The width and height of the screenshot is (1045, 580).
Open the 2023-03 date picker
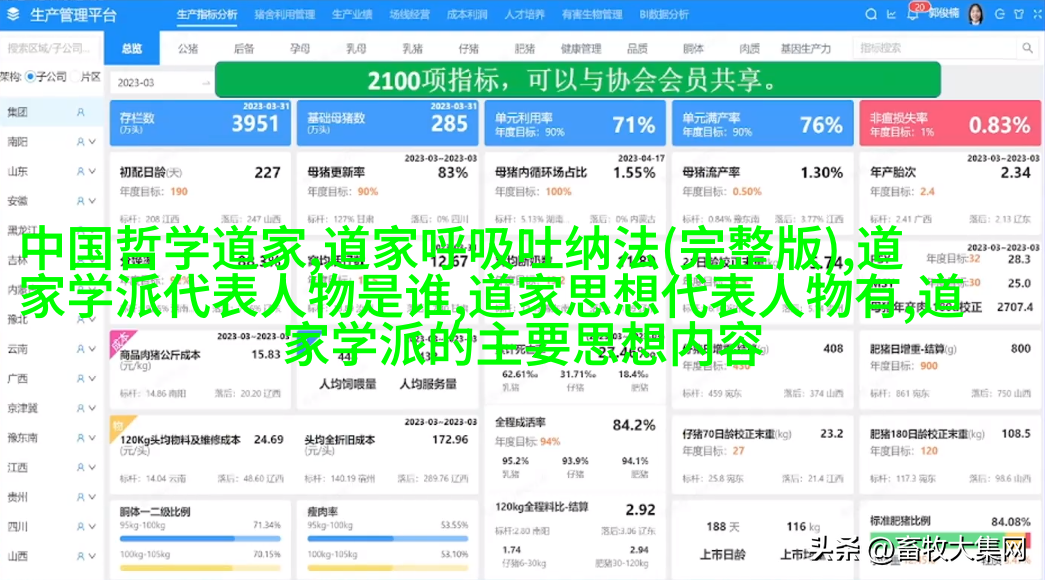[160, 83]
